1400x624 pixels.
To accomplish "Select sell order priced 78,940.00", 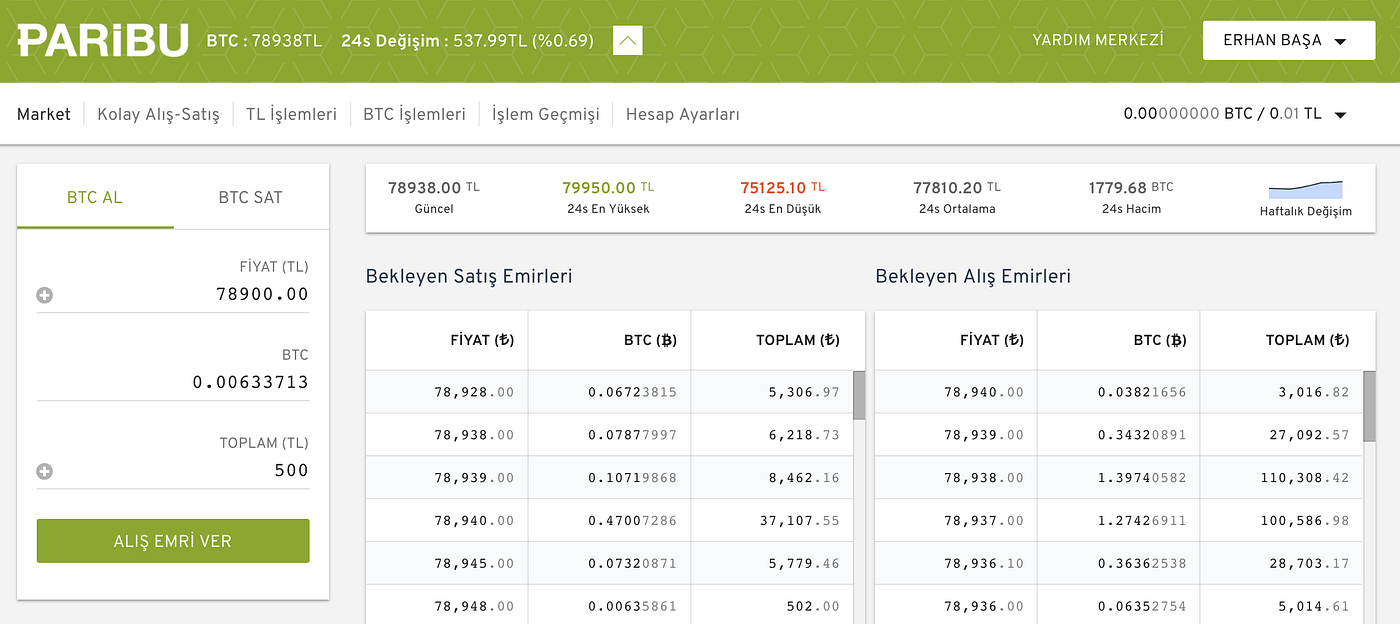I will click(609, 521).
